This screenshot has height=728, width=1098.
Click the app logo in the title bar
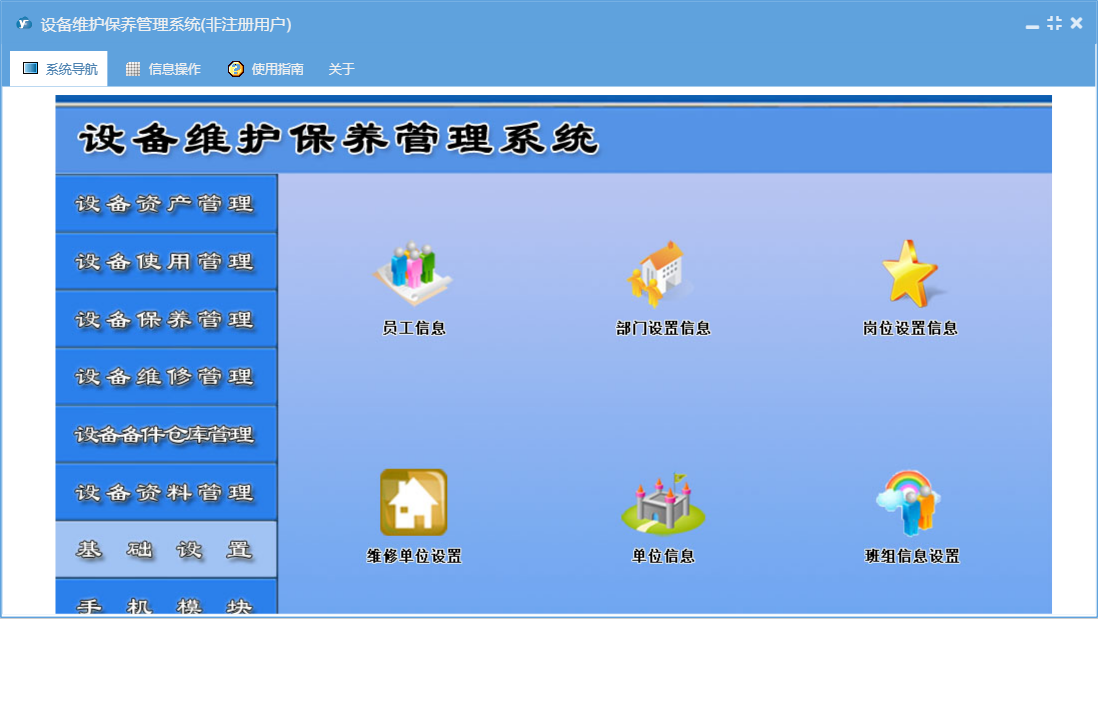tap(24, 24)
